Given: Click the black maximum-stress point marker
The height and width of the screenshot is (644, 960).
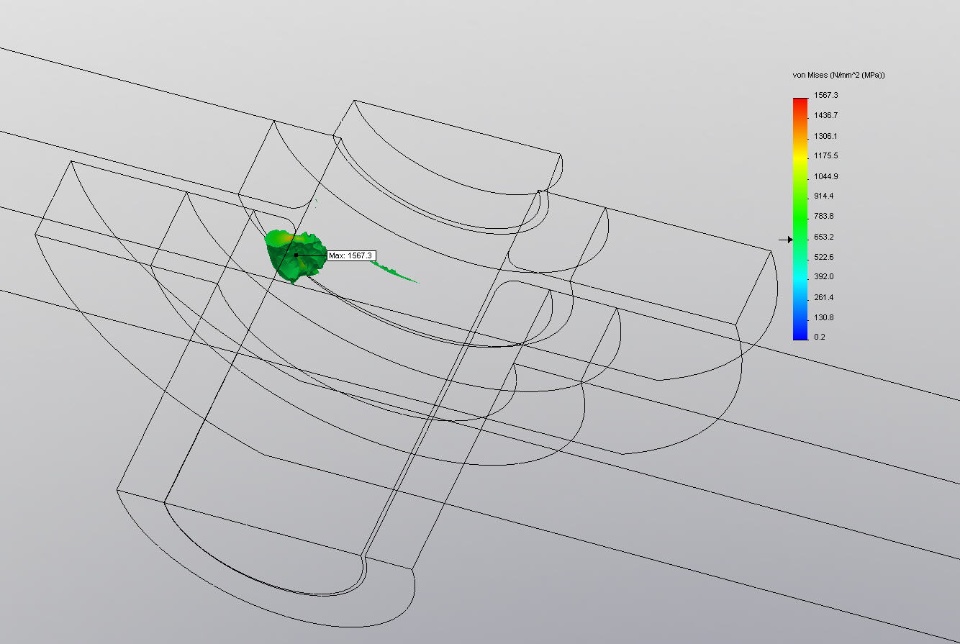Looking at the screenshot, I should (296, 255).
